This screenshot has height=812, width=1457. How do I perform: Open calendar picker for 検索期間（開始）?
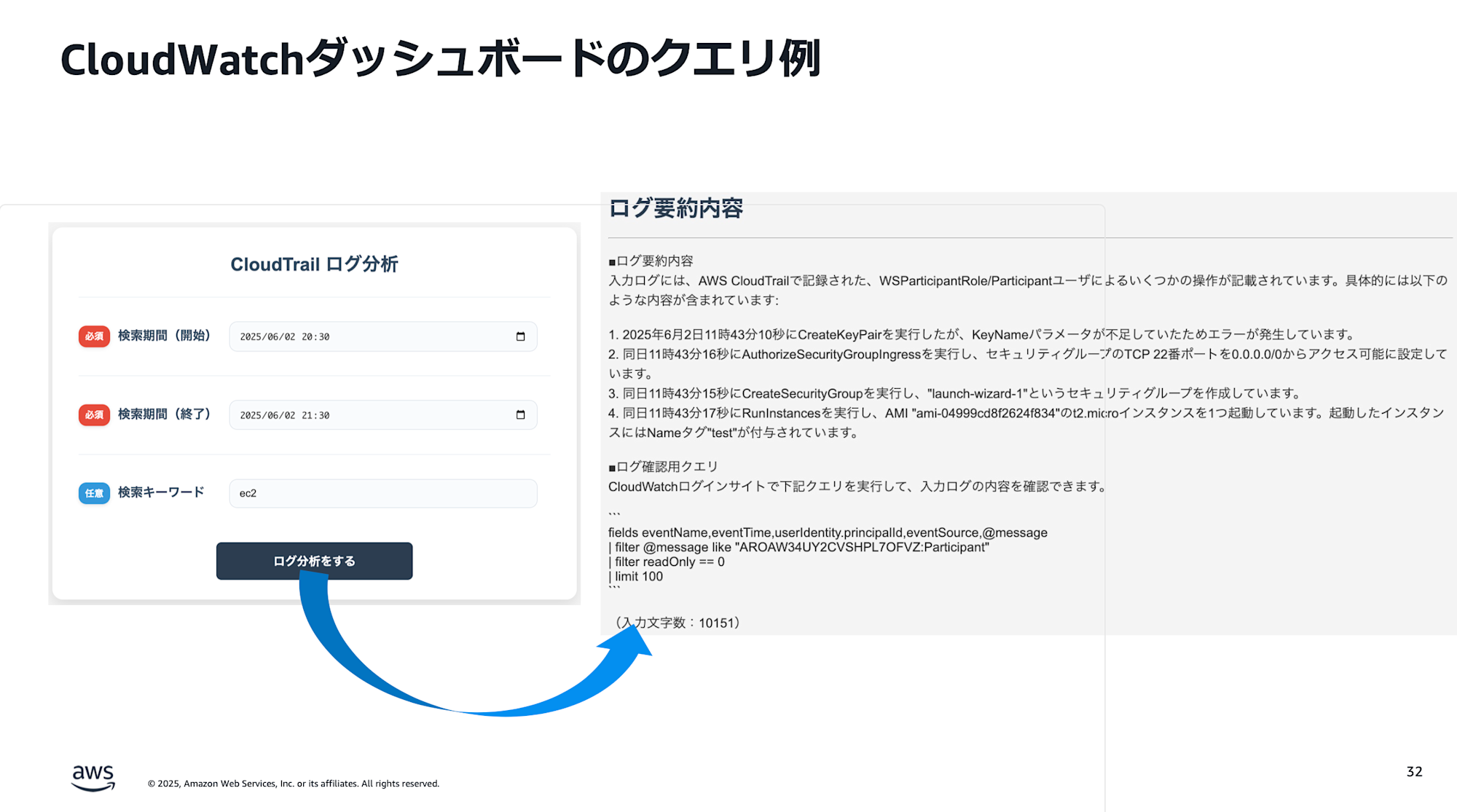[x=520, y=336]
